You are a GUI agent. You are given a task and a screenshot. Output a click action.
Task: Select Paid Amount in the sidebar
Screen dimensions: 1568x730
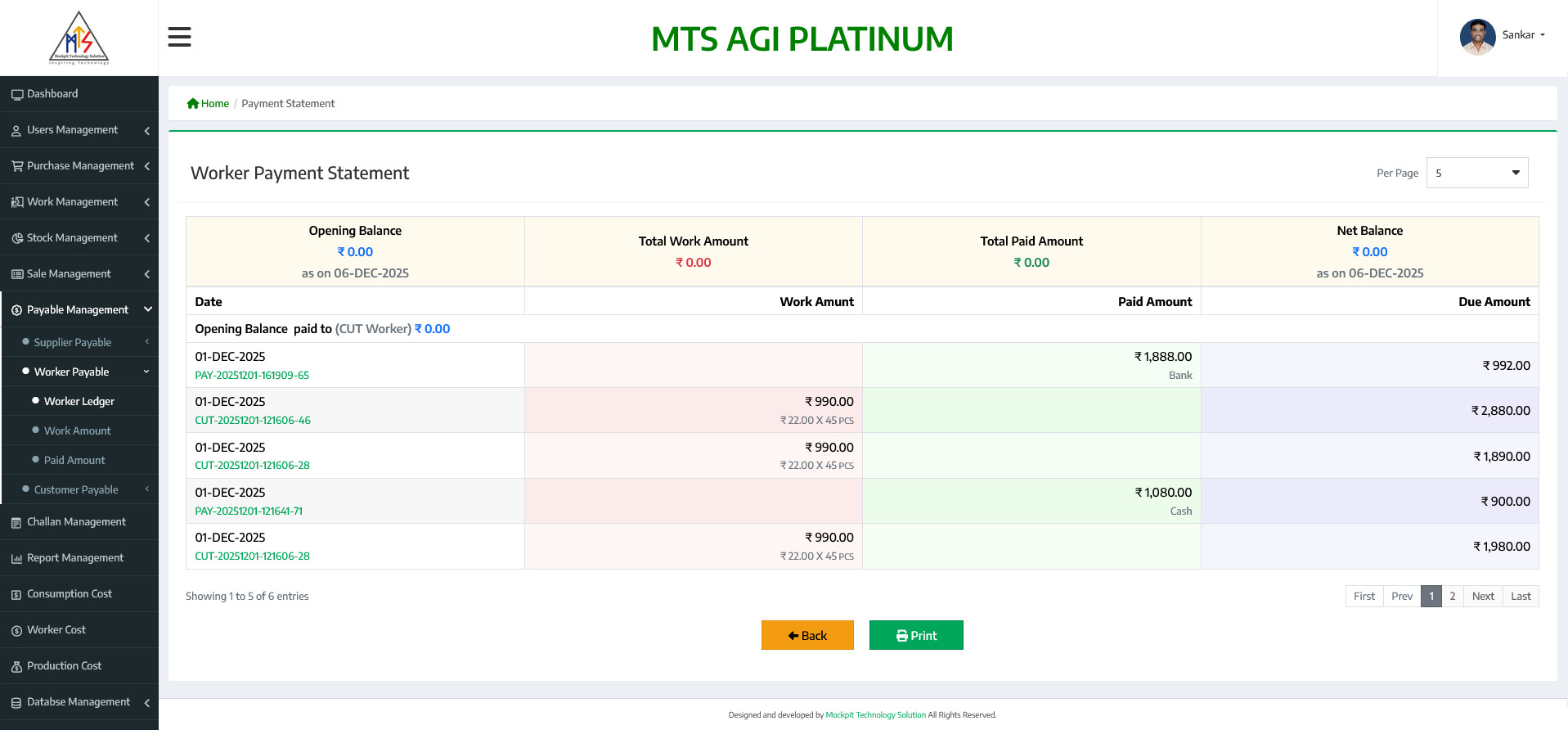74,460
